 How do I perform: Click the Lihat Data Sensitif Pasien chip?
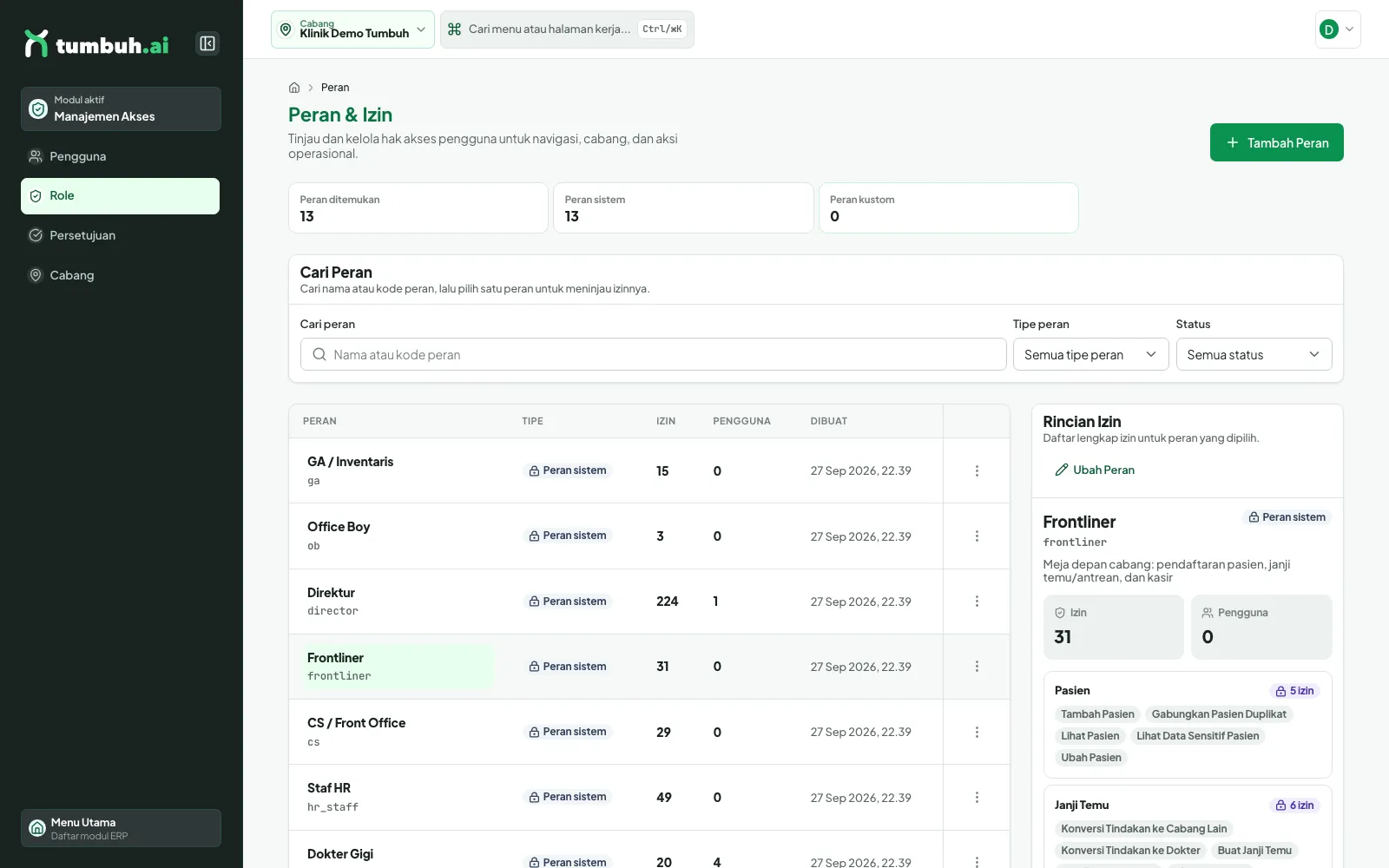pos(1197,736)
